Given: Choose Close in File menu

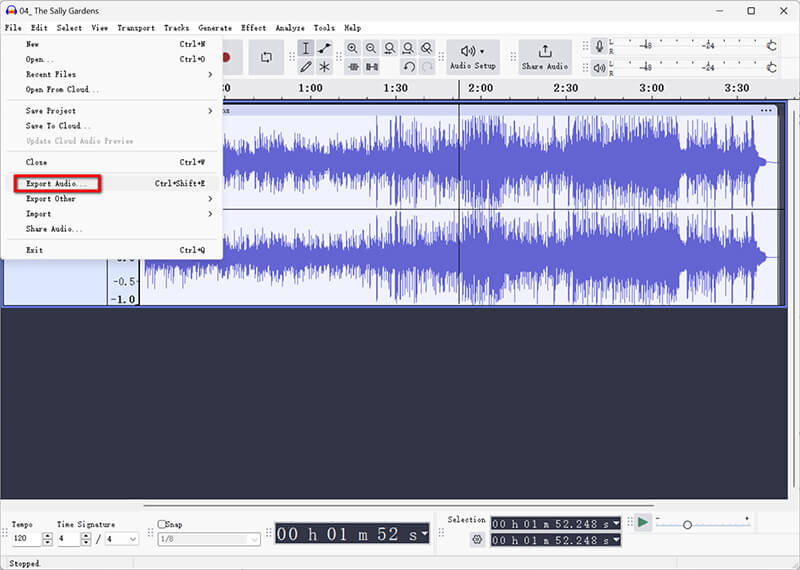Looking at the screenshot, I should (x=117, y=162).
